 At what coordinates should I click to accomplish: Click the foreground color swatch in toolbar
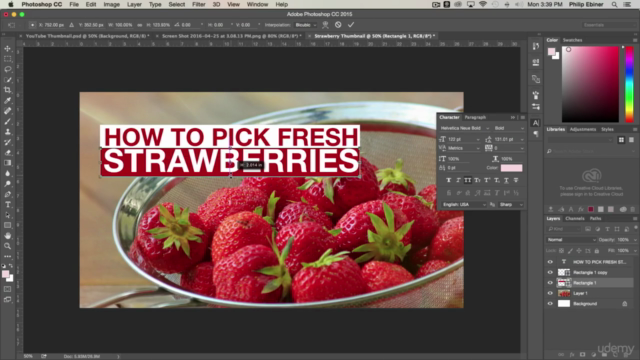(x=5, y=275)
